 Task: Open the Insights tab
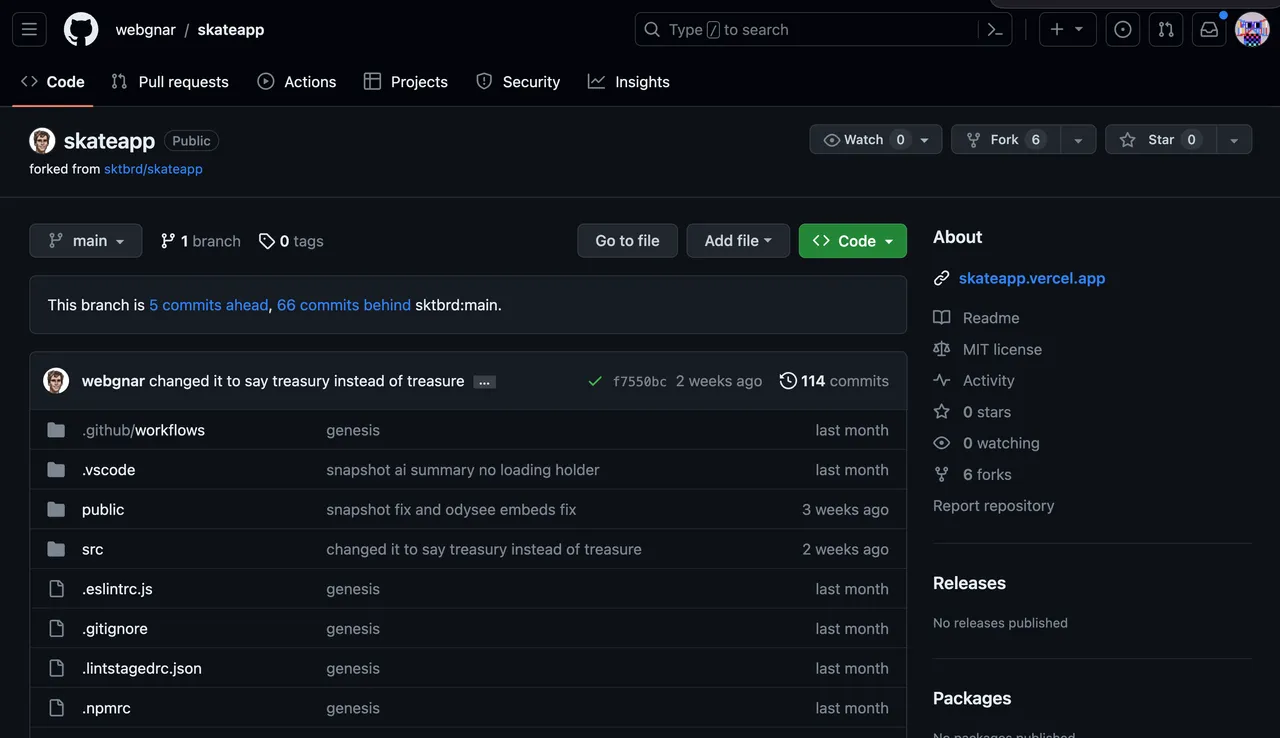tap(629, 82)
